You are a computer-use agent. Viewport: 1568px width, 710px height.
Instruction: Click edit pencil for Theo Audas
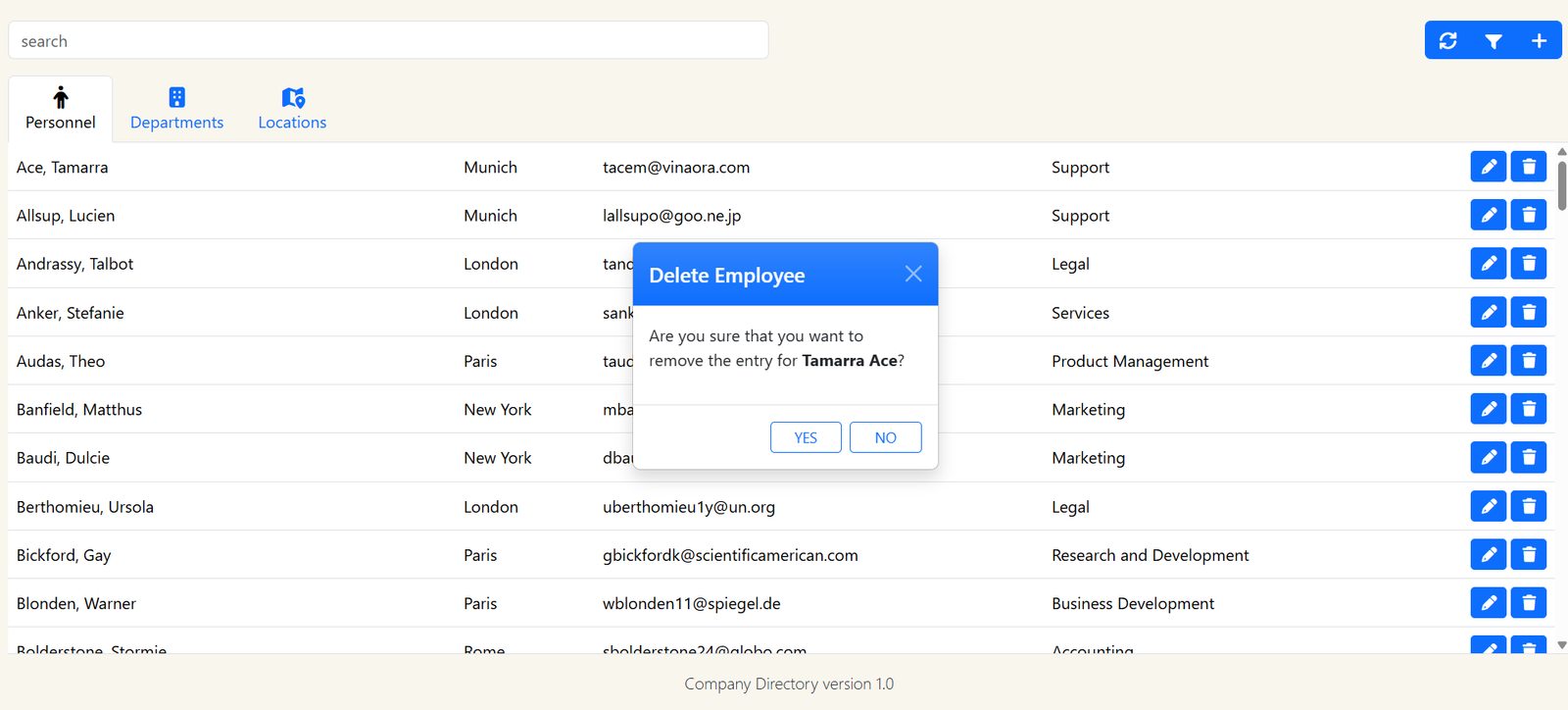pyautogui.click(x=1489, y=360)
